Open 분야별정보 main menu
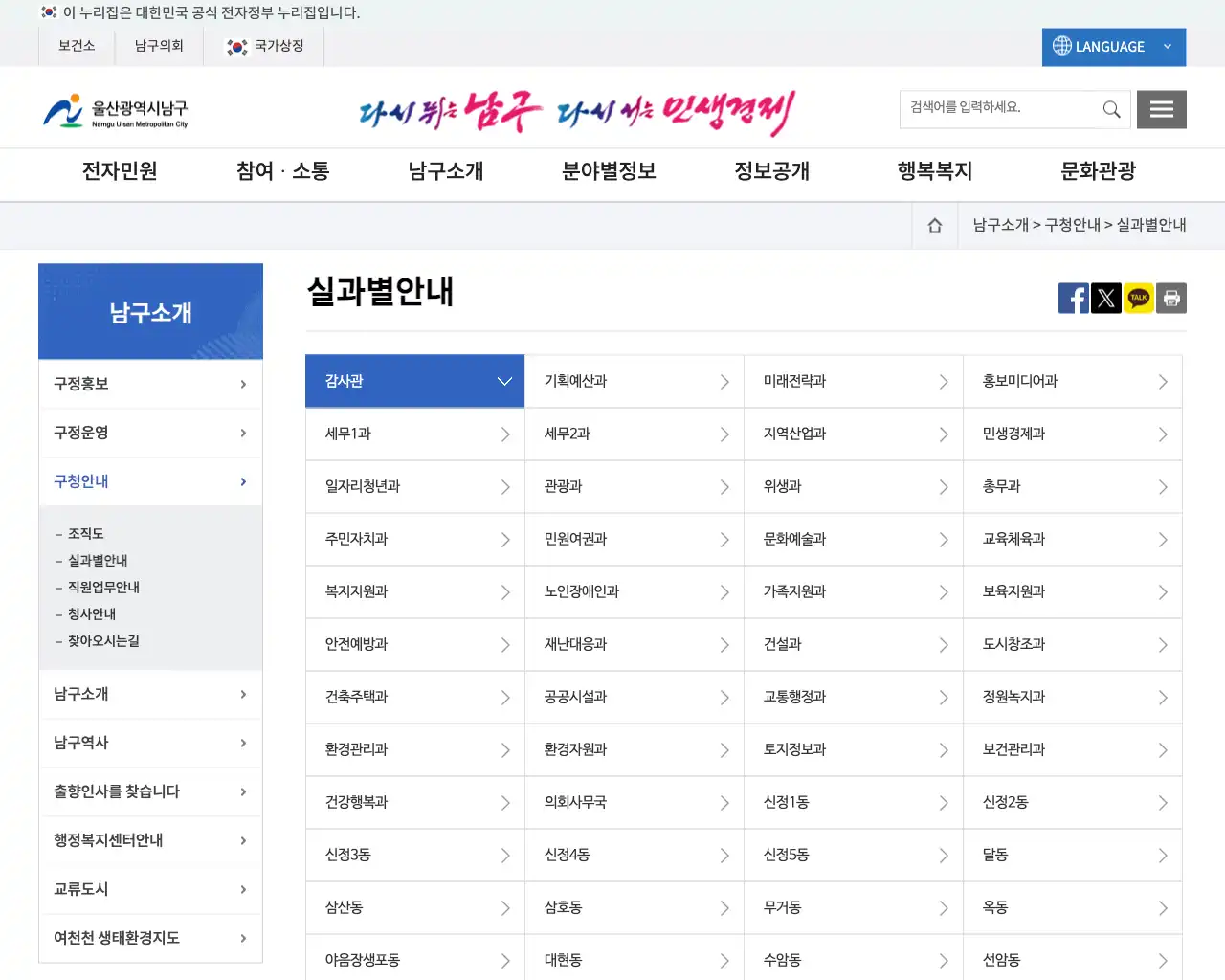This screenshot has height=980, width=1225. pyautogui.click(x=609, y=171)
